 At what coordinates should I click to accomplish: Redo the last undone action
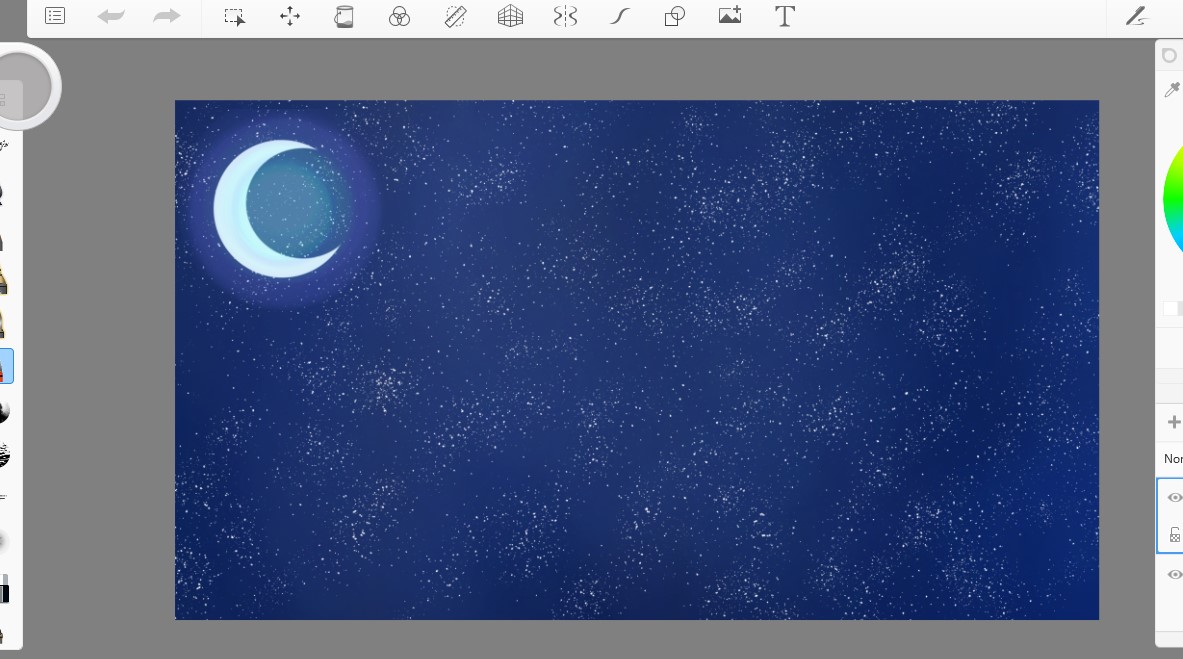pyautogui.click(x=167, y=16)
